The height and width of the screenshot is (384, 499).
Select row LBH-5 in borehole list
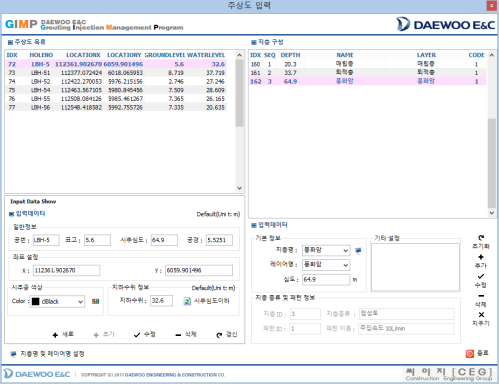(116, 64)
